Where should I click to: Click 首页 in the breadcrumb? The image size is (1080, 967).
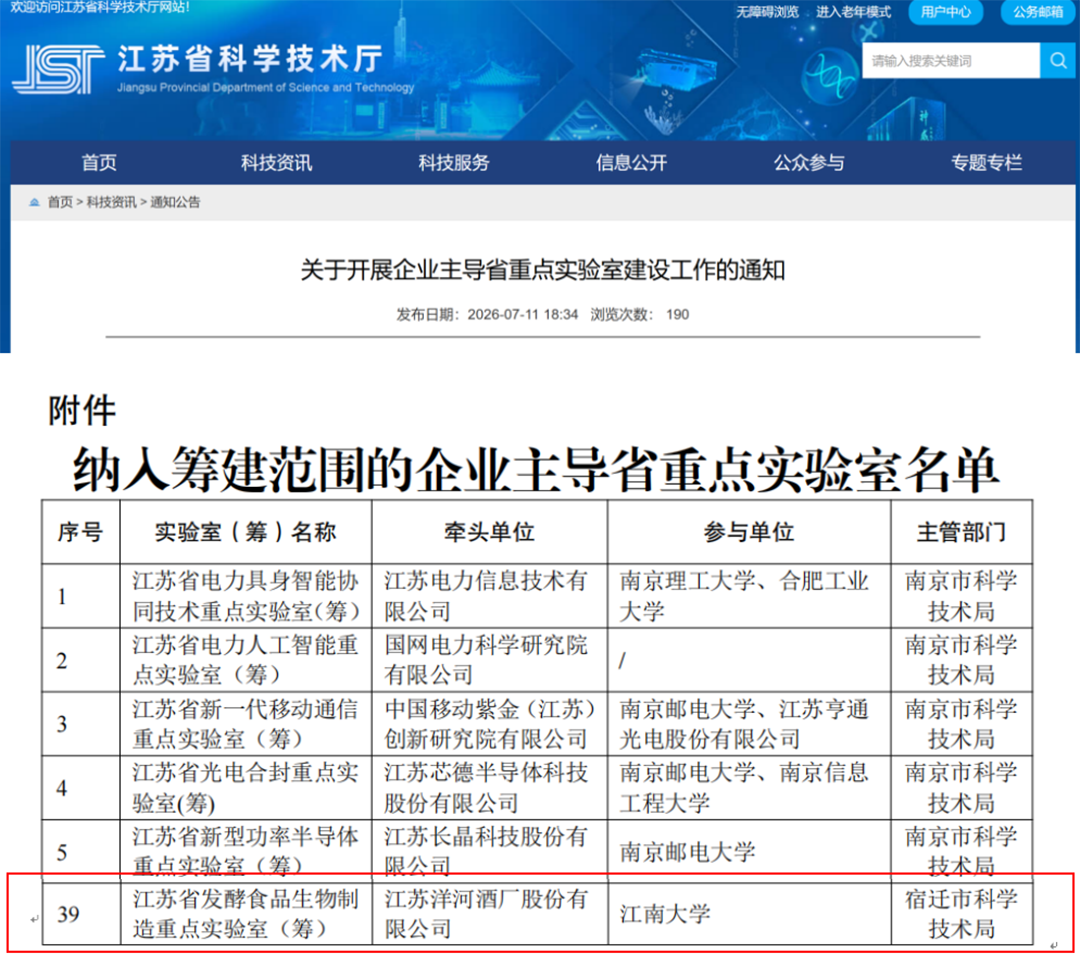click(x=60, y=202)
